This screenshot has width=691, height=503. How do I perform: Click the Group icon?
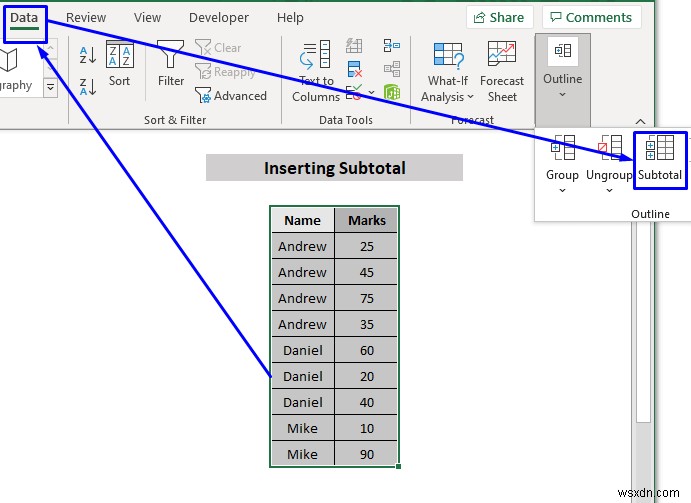[562, 148]
